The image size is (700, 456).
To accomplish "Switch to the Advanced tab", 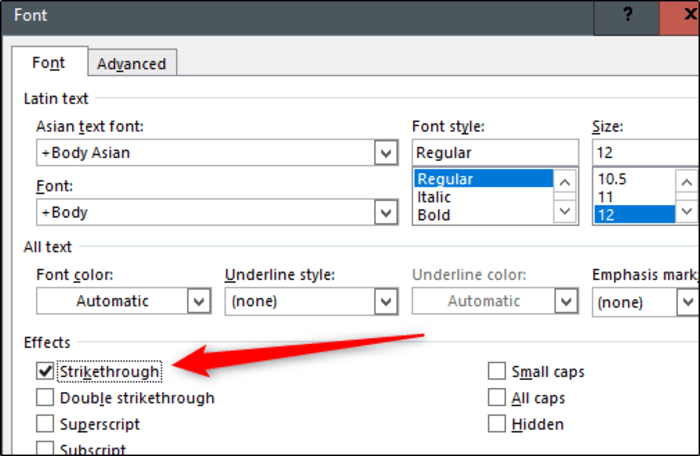I will click(132, 63).
